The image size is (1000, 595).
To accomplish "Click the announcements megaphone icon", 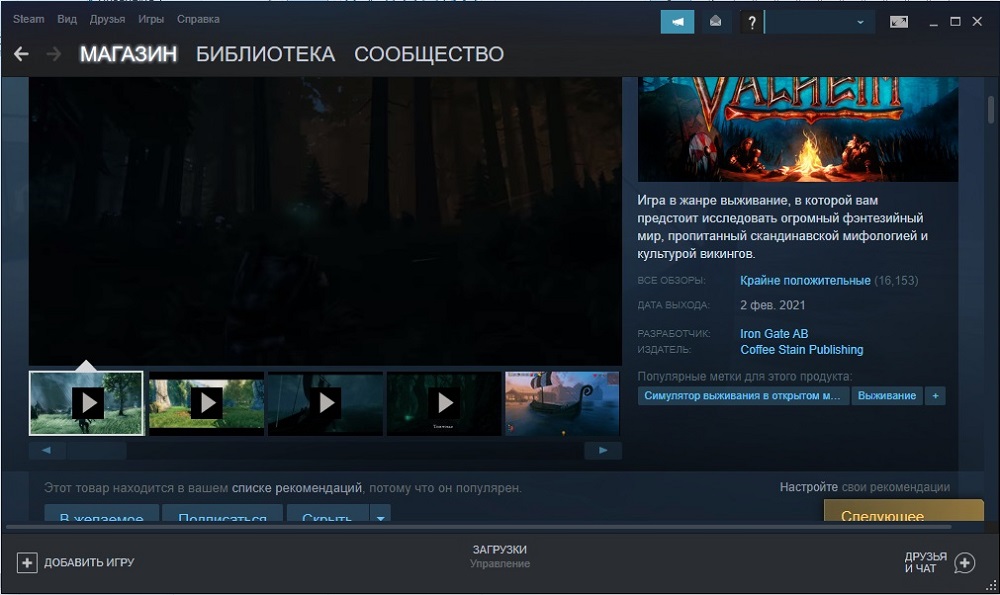I will click(x=677, y=21).
